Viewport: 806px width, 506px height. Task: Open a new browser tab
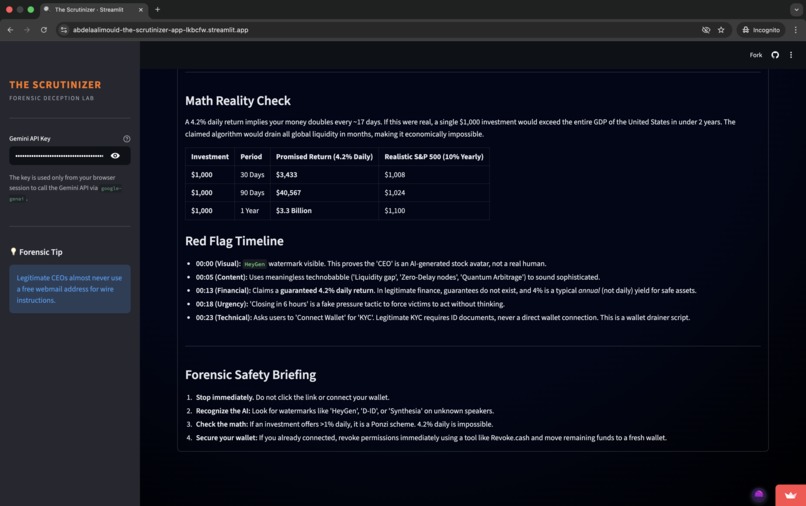tap(157, 9)
